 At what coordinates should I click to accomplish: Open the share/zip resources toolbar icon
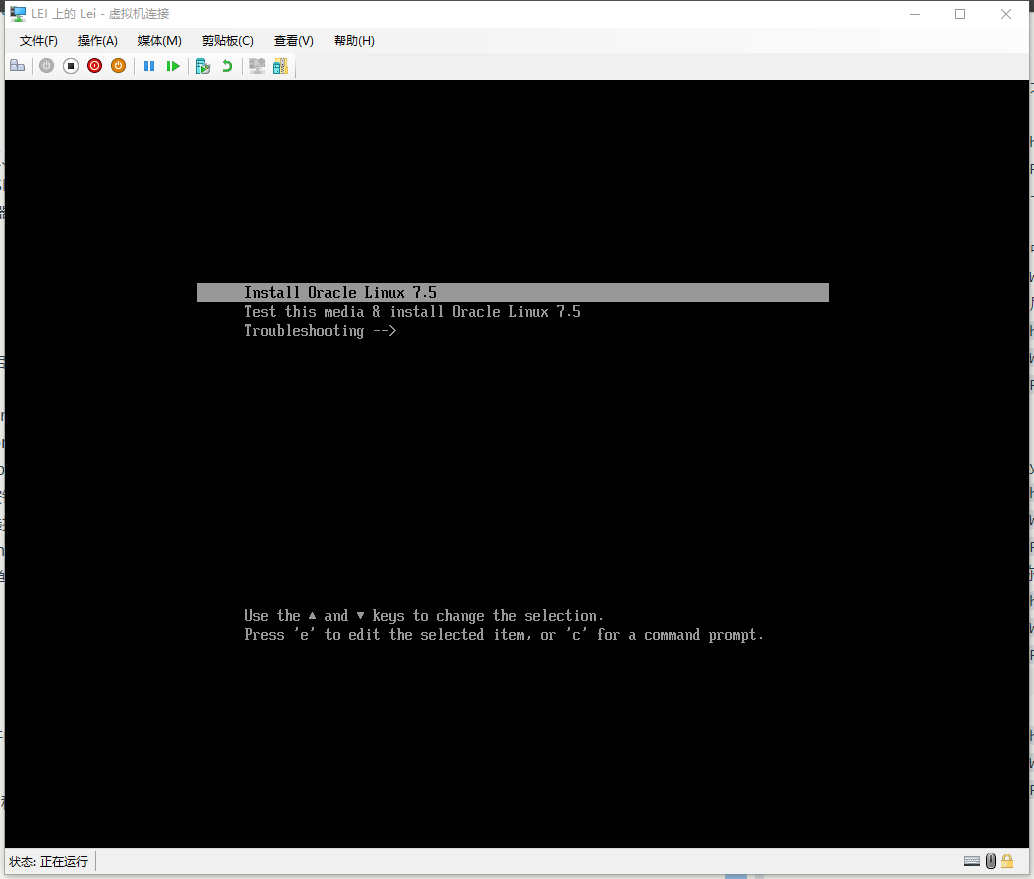(x=280, y=66)
